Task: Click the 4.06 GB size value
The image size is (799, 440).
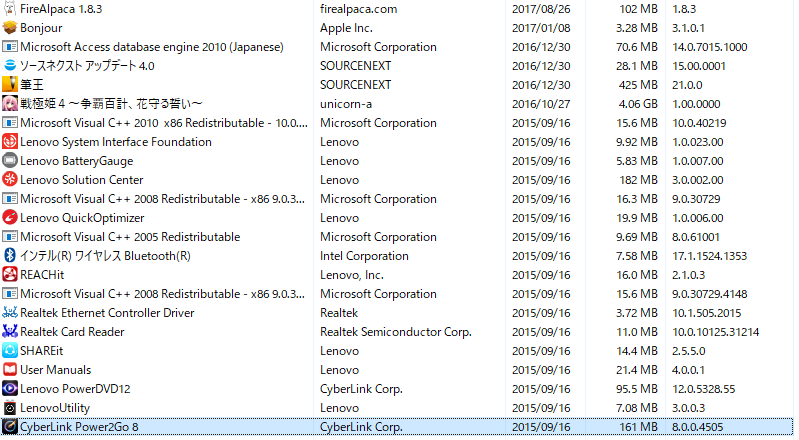Action: click(x=638, y=103)
